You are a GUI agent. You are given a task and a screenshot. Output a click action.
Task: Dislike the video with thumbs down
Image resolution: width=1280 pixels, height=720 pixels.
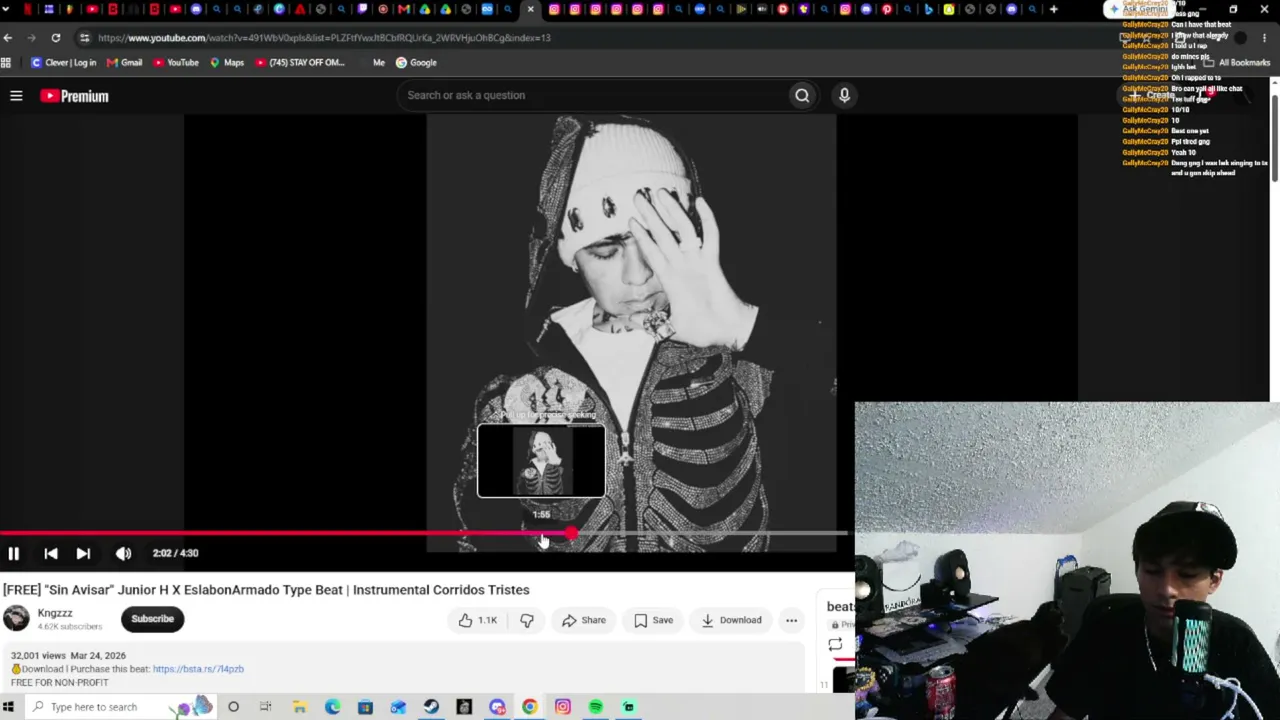point(527,620)
